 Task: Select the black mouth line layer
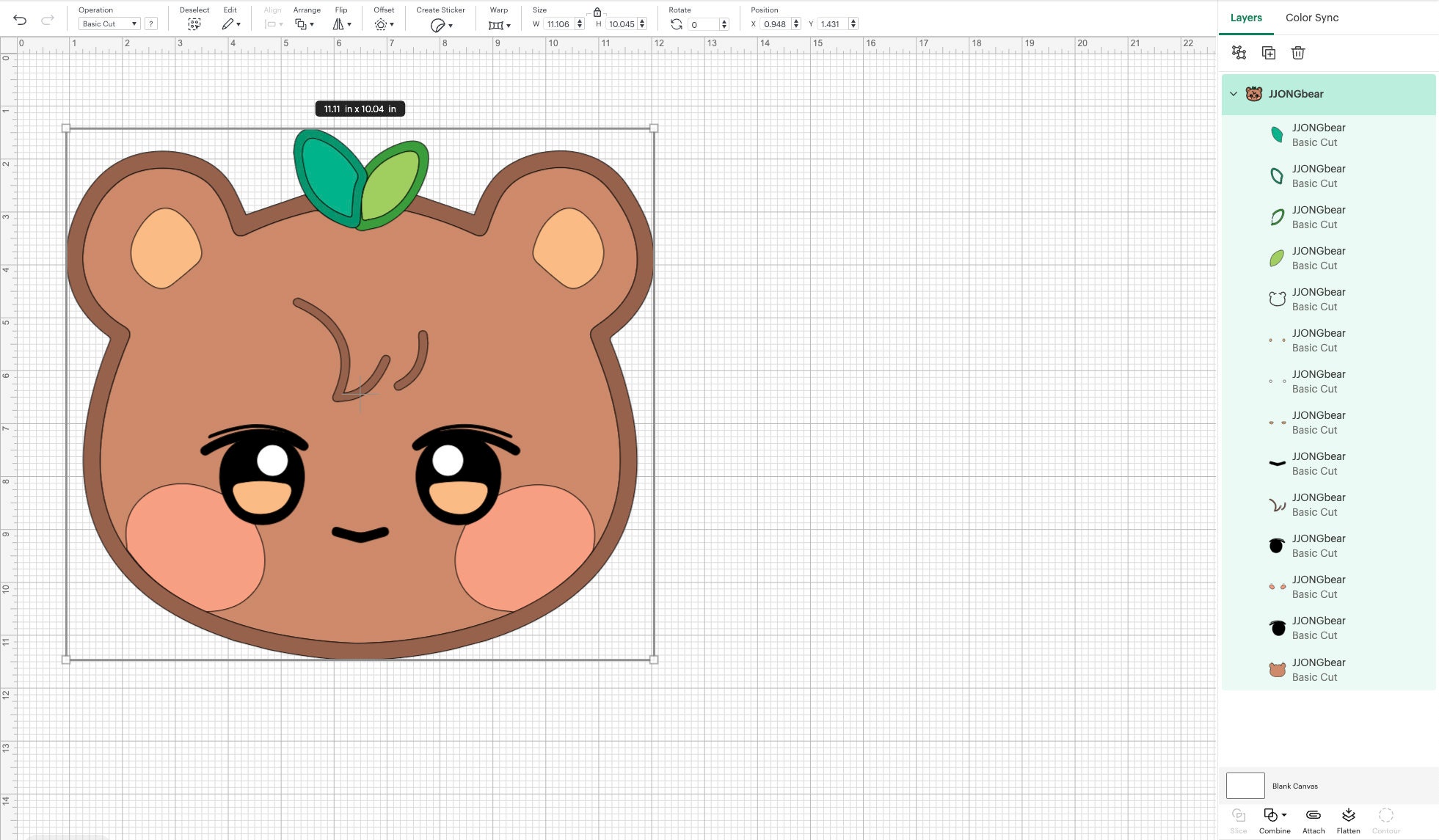click(1328, 464)
